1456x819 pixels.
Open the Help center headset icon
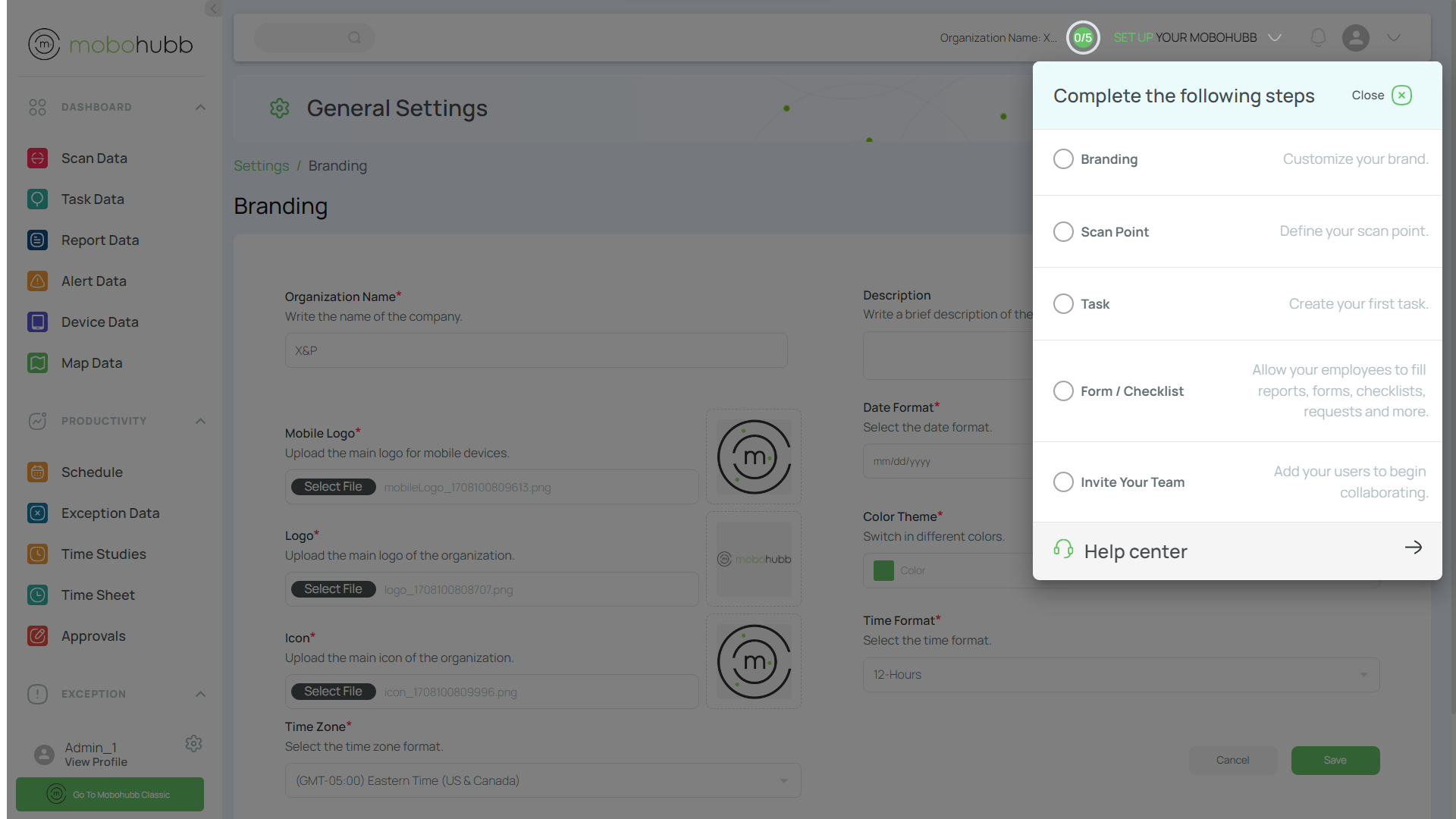tap(1063, 549)
